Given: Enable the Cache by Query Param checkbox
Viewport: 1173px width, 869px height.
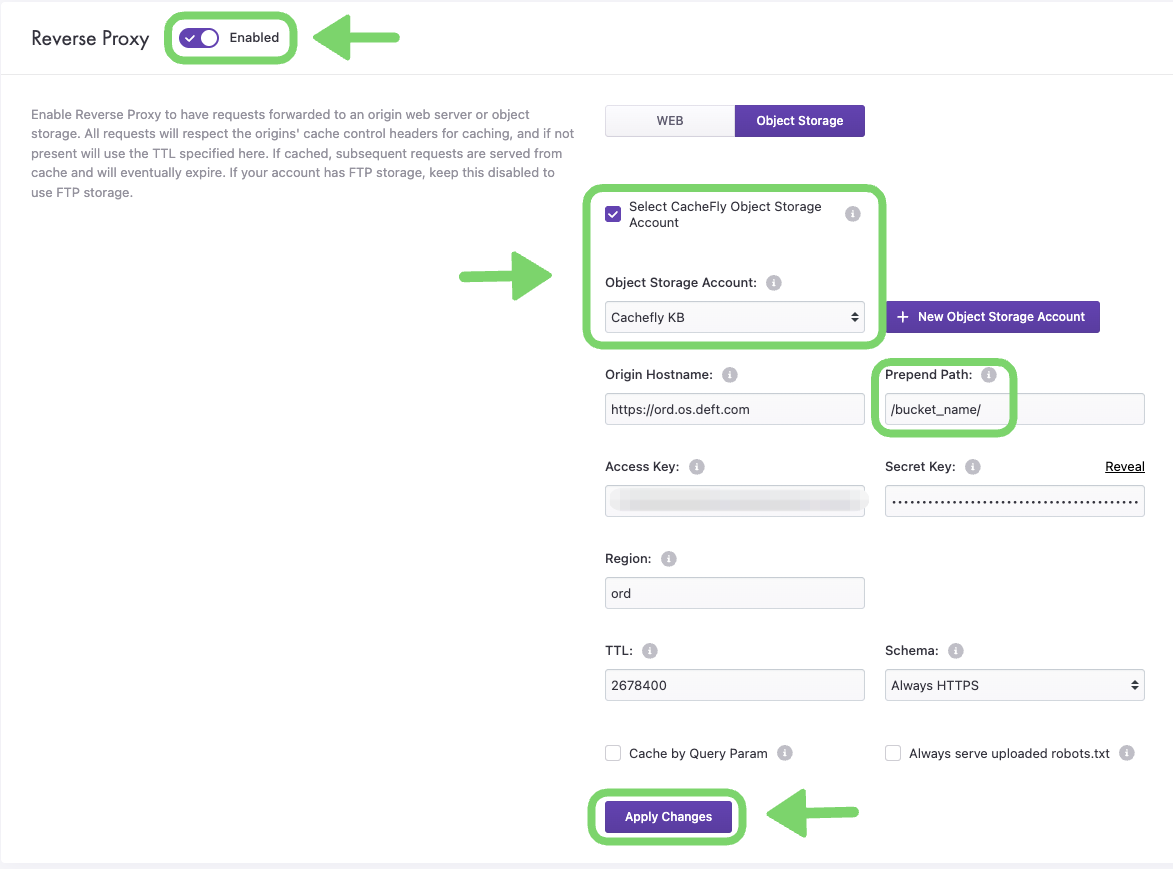Looking at the screenshot, I should (613, 753).
